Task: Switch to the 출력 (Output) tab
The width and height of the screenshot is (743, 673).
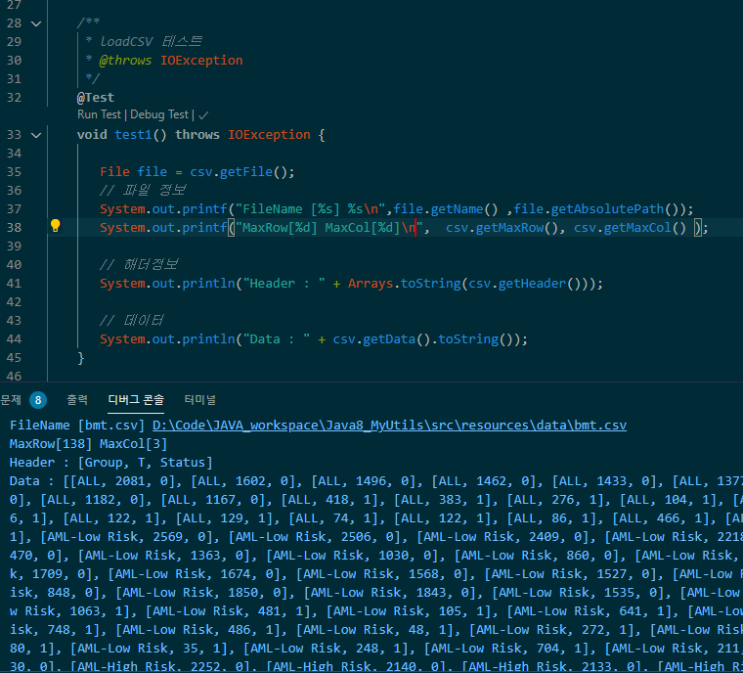Action: point(77,400)
